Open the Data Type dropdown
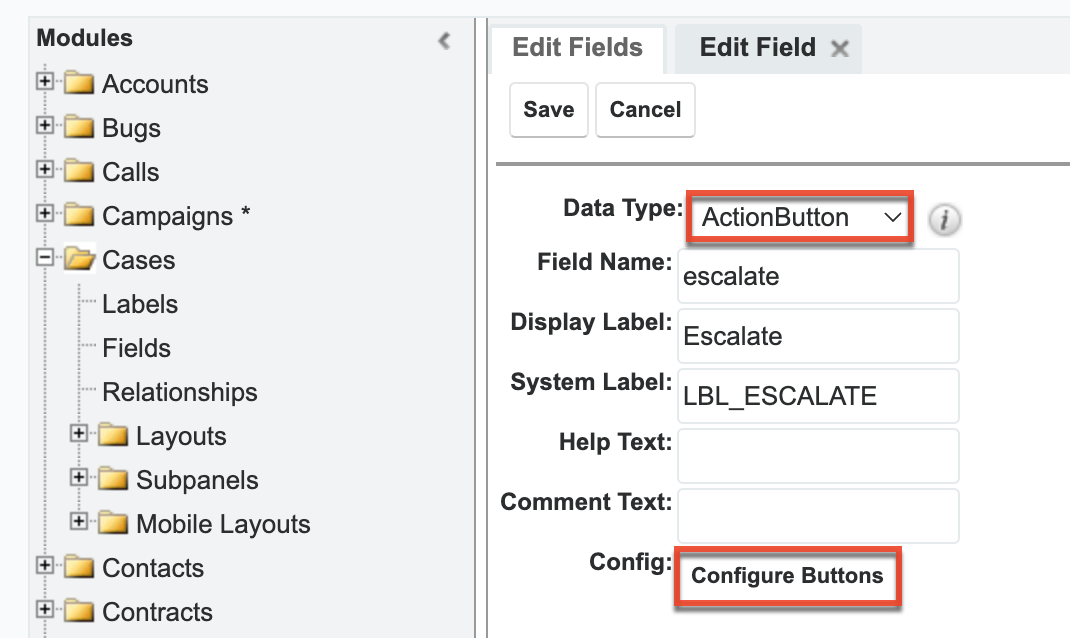The height and width of the screenshot is (638, 1070). pos(798,217)
